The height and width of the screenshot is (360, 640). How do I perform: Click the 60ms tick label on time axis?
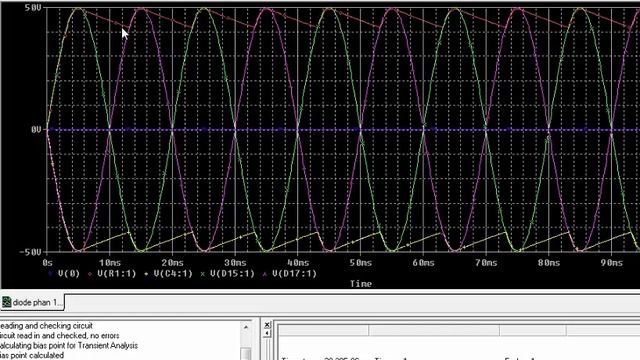pos(424,262)
